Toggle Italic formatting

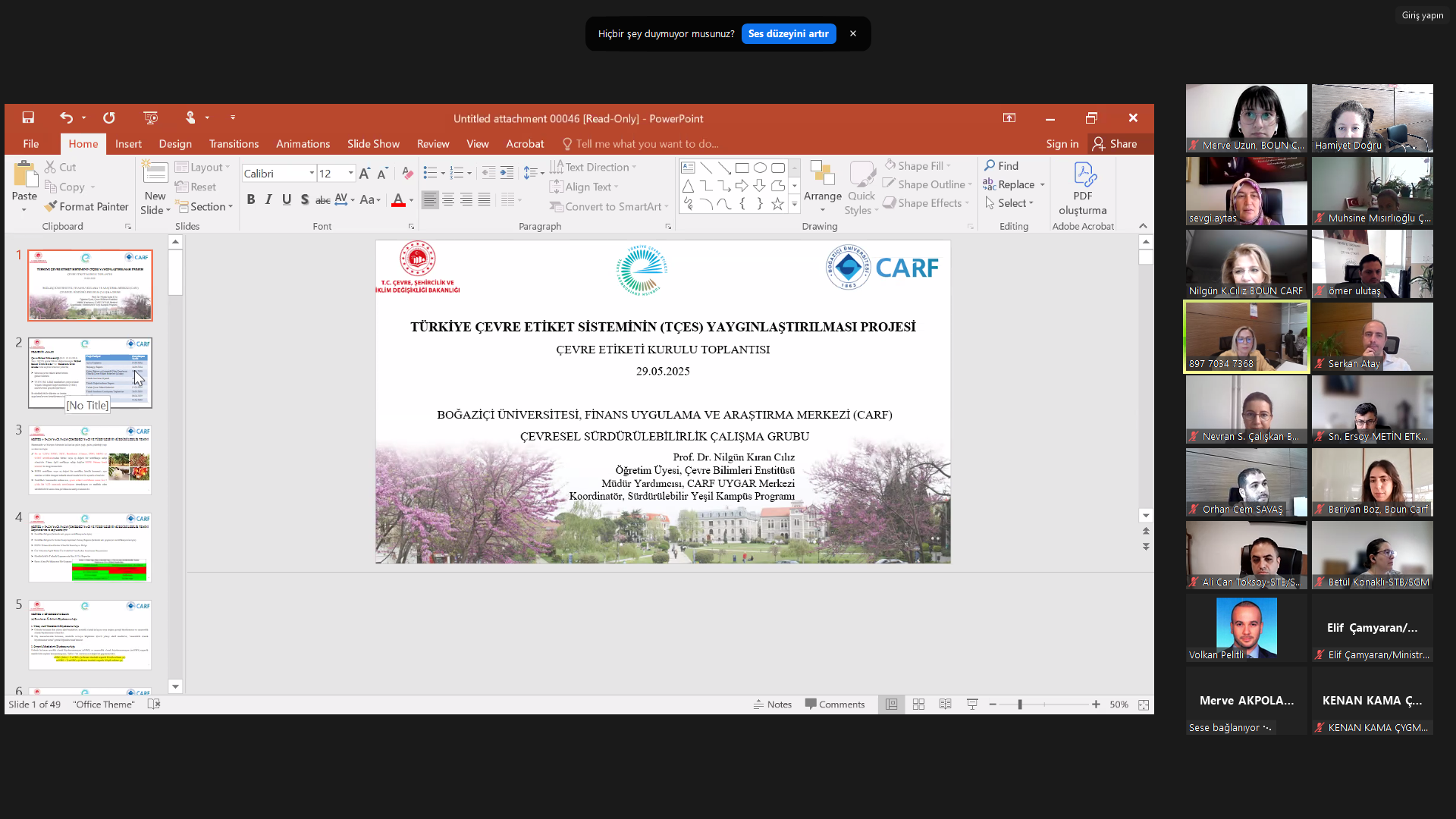point(268,199)
